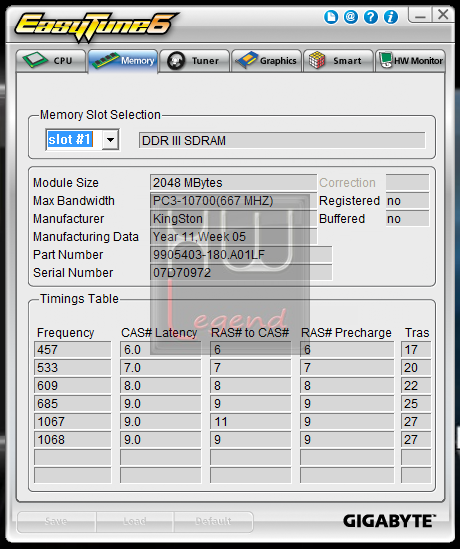This screenshot has width=460, height=549.
Task: Click part number 9905403-180.A01LF
Action: coord(241,255)
